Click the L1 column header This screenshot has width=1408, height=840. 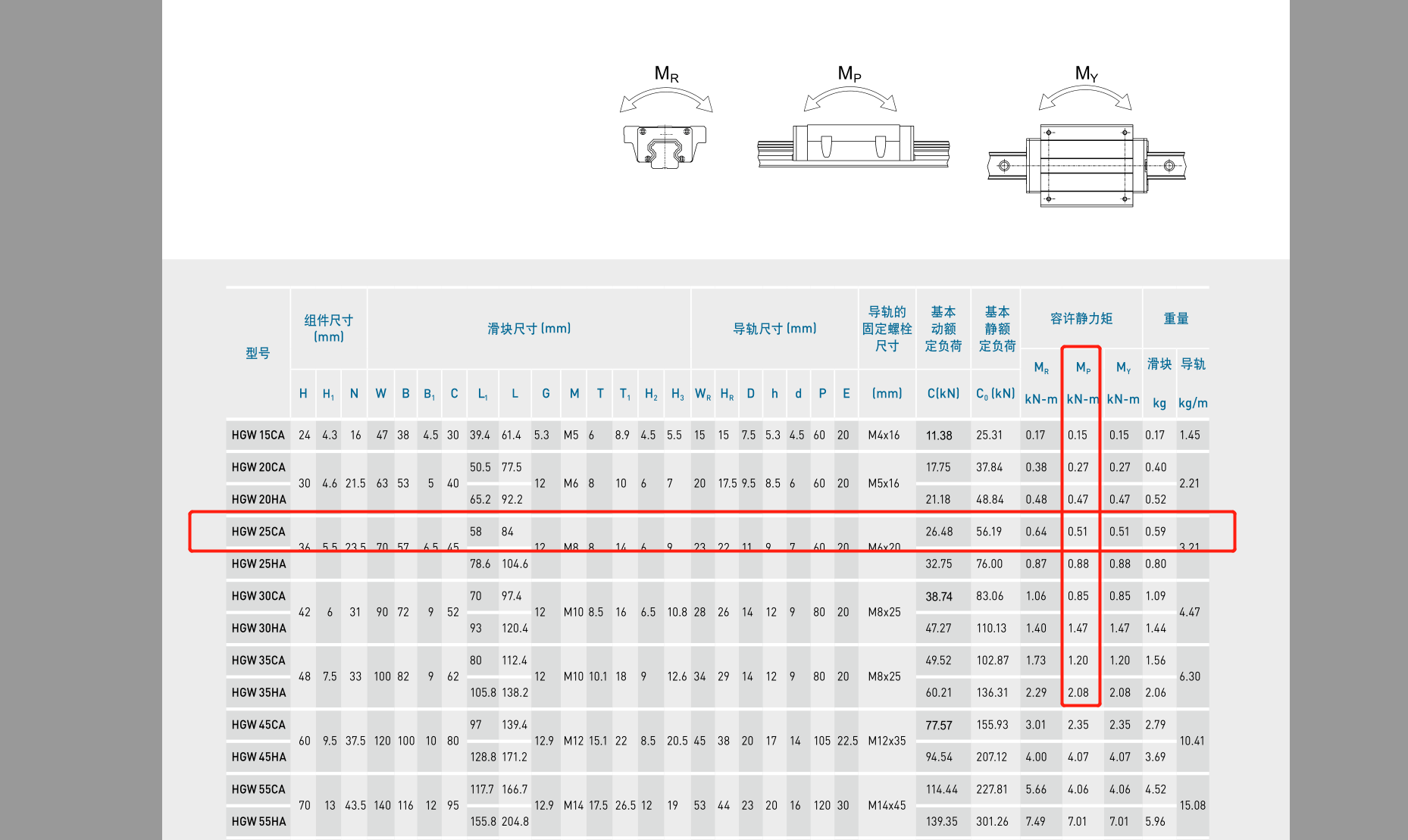[x=483, y=394]
